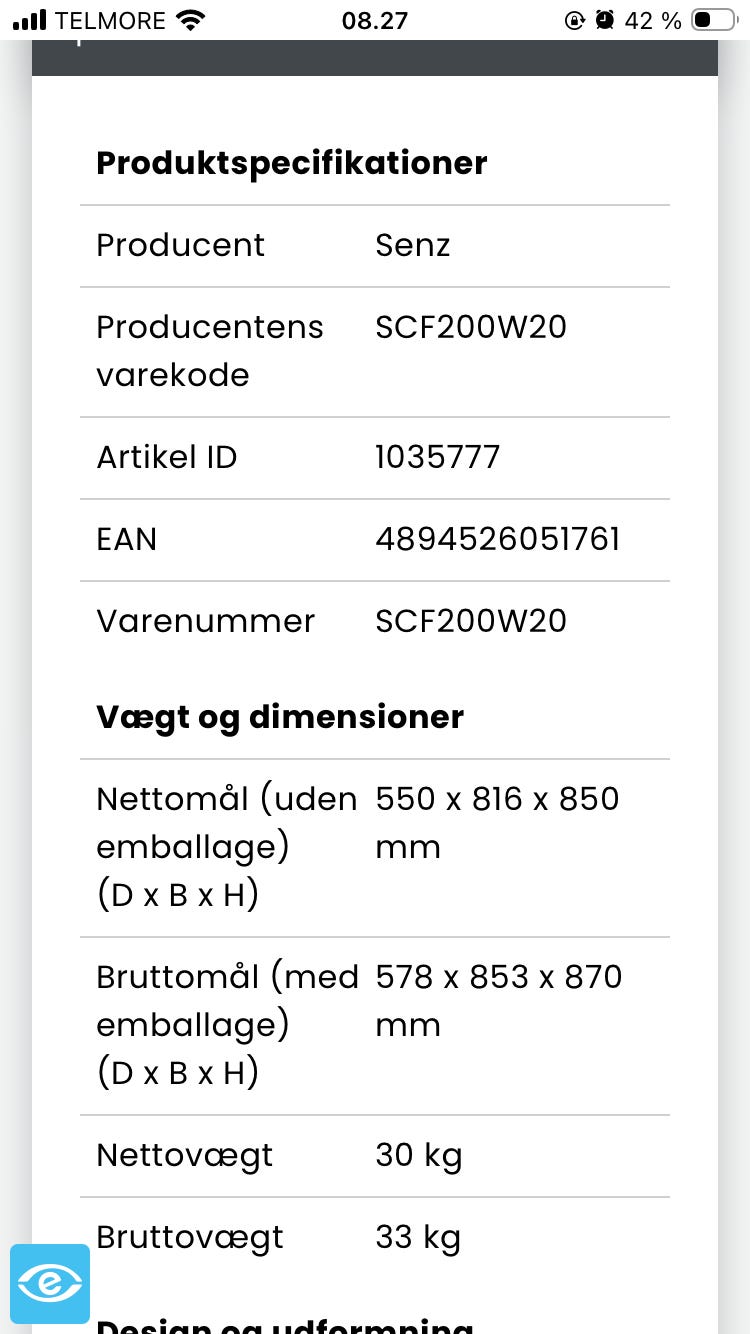Image resolution: width=750 pixels, height=1334 pixels.
Task: Tap the cellular signal bars icon
Action: (x=29, y=20)
